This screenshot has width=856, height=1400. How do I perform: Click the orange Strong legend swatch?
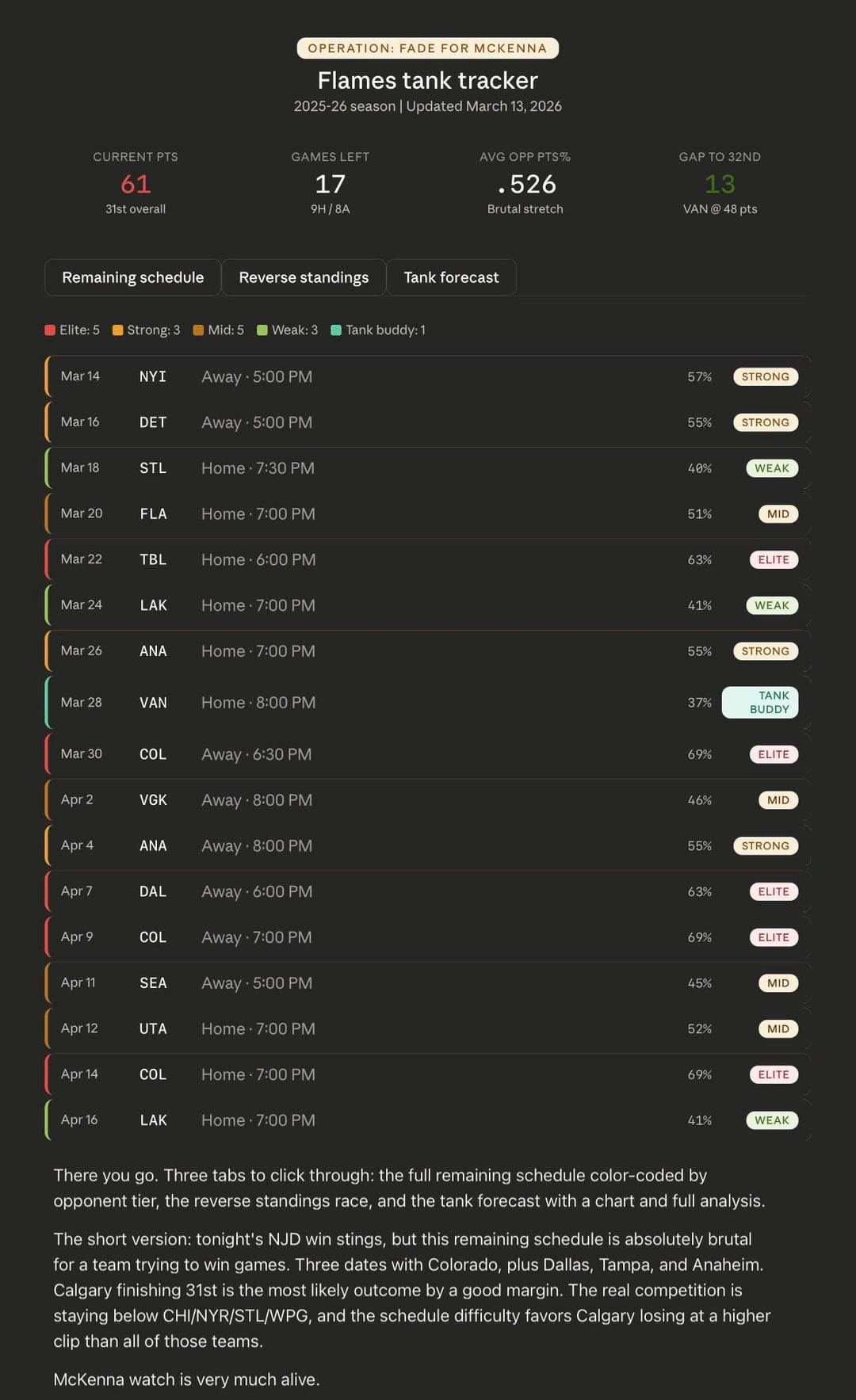pyautogui.click(x=118, y=330)
